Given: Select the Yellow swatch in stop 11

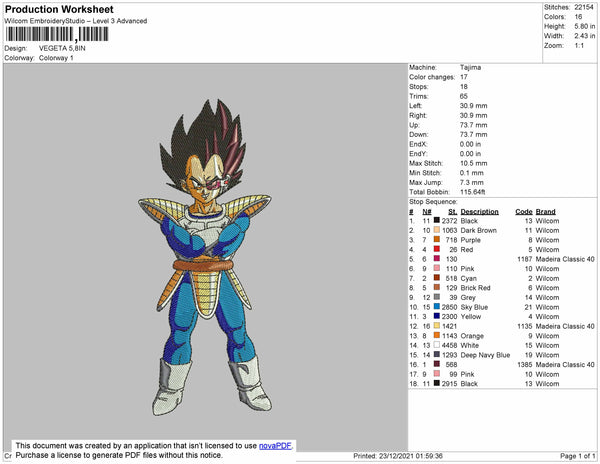Looking at the screenshot, I should click(x=437, y=316).
